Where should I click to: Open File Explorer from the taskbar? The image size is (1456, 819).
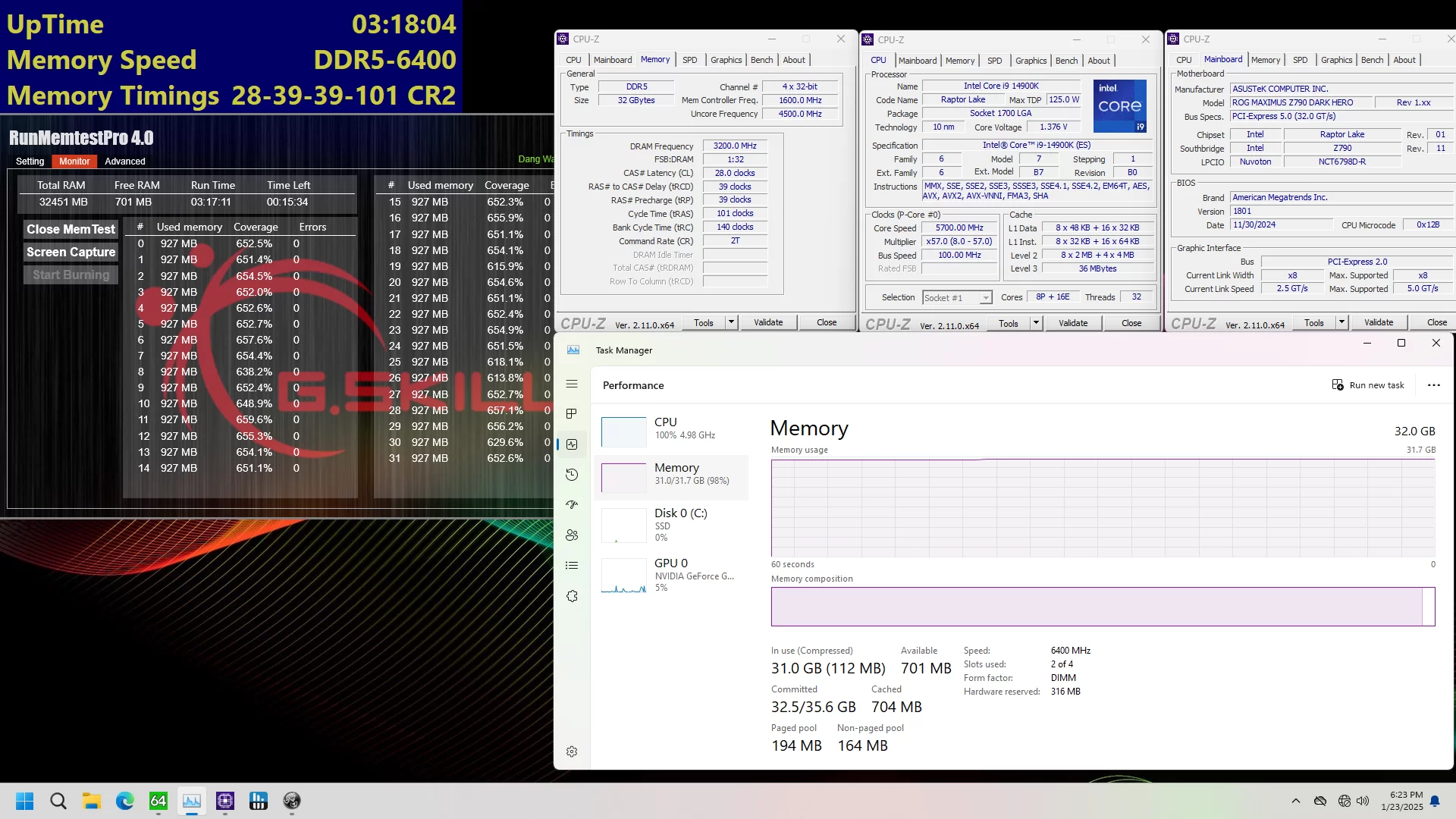click(91, 801)
